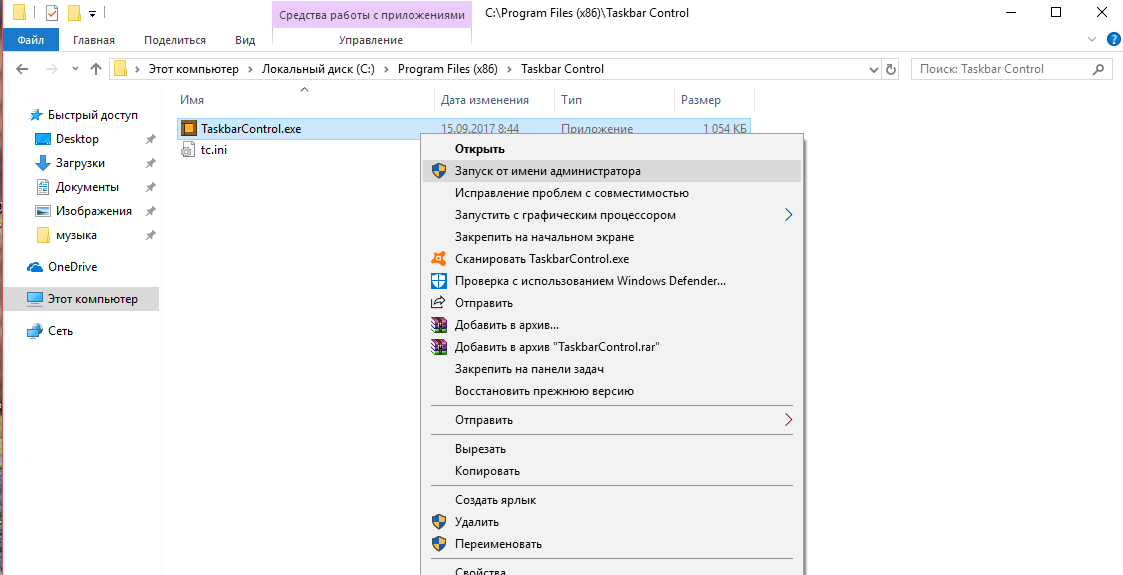Switch to 'Поделиться' ribbon tab

click(175, 40)
